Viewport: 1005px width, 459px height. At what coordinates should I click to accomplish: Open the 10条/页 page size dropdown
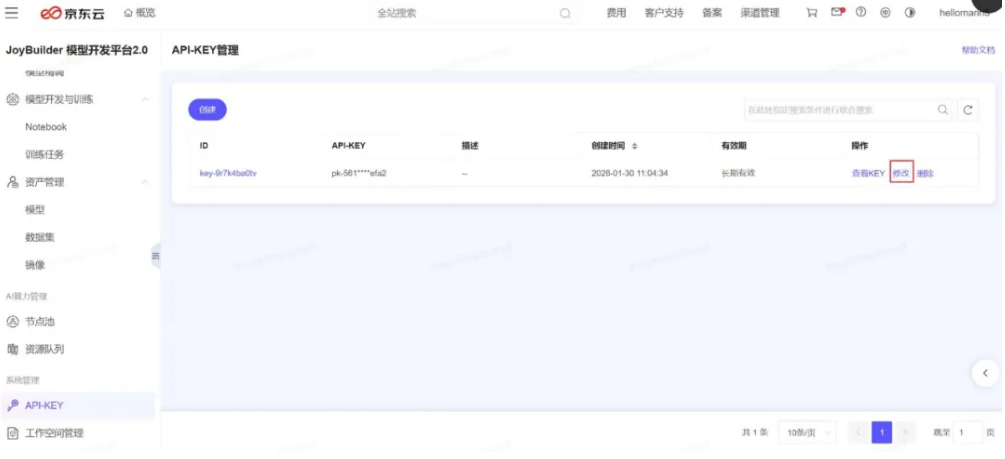[804, 432]
